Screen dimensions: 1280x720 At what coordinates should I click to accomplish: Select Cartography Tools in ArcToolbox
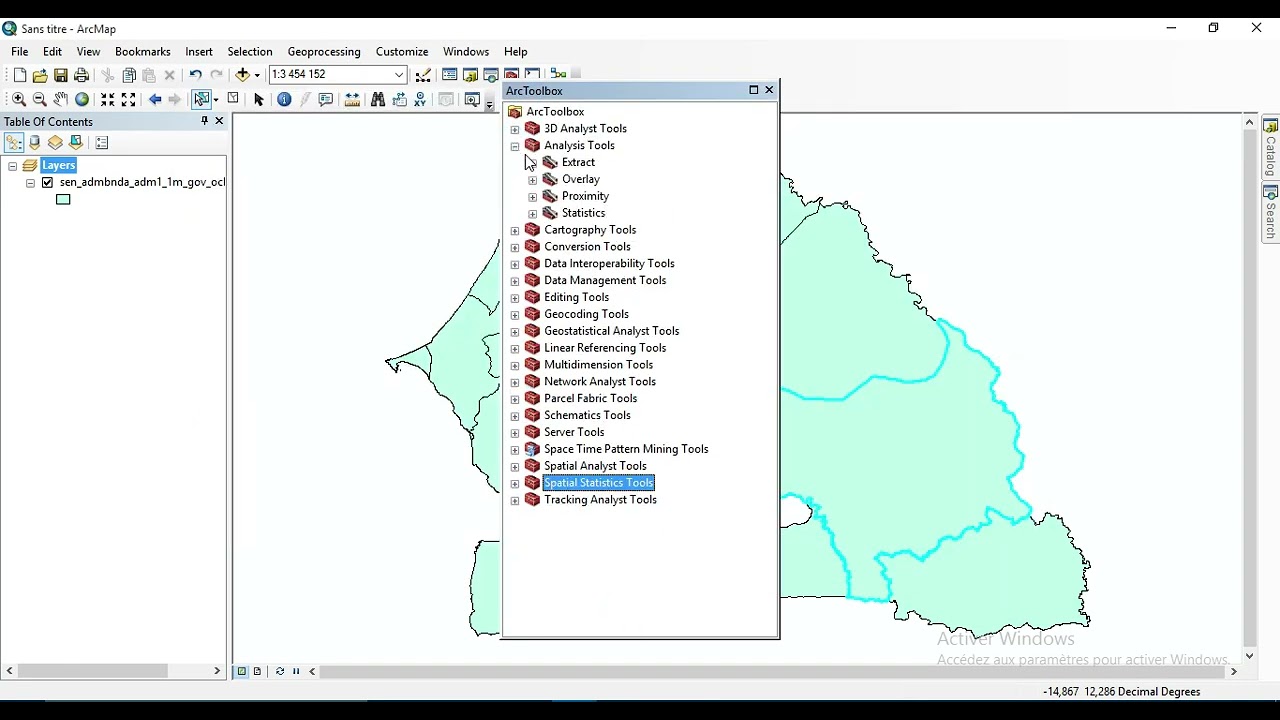(590, 230)
